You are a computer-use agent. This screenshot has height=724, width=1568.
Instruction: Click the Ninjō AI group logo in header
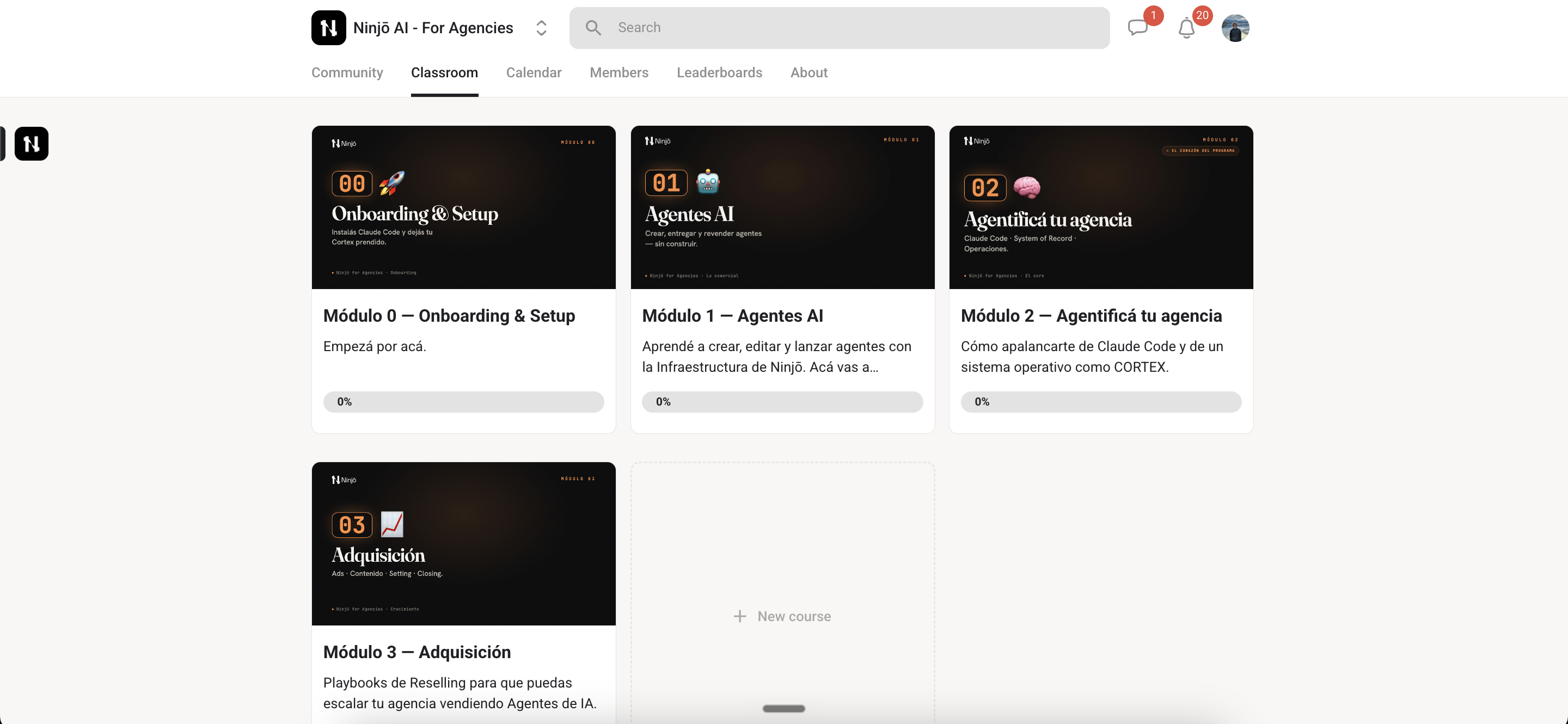[x=329, y=27]
